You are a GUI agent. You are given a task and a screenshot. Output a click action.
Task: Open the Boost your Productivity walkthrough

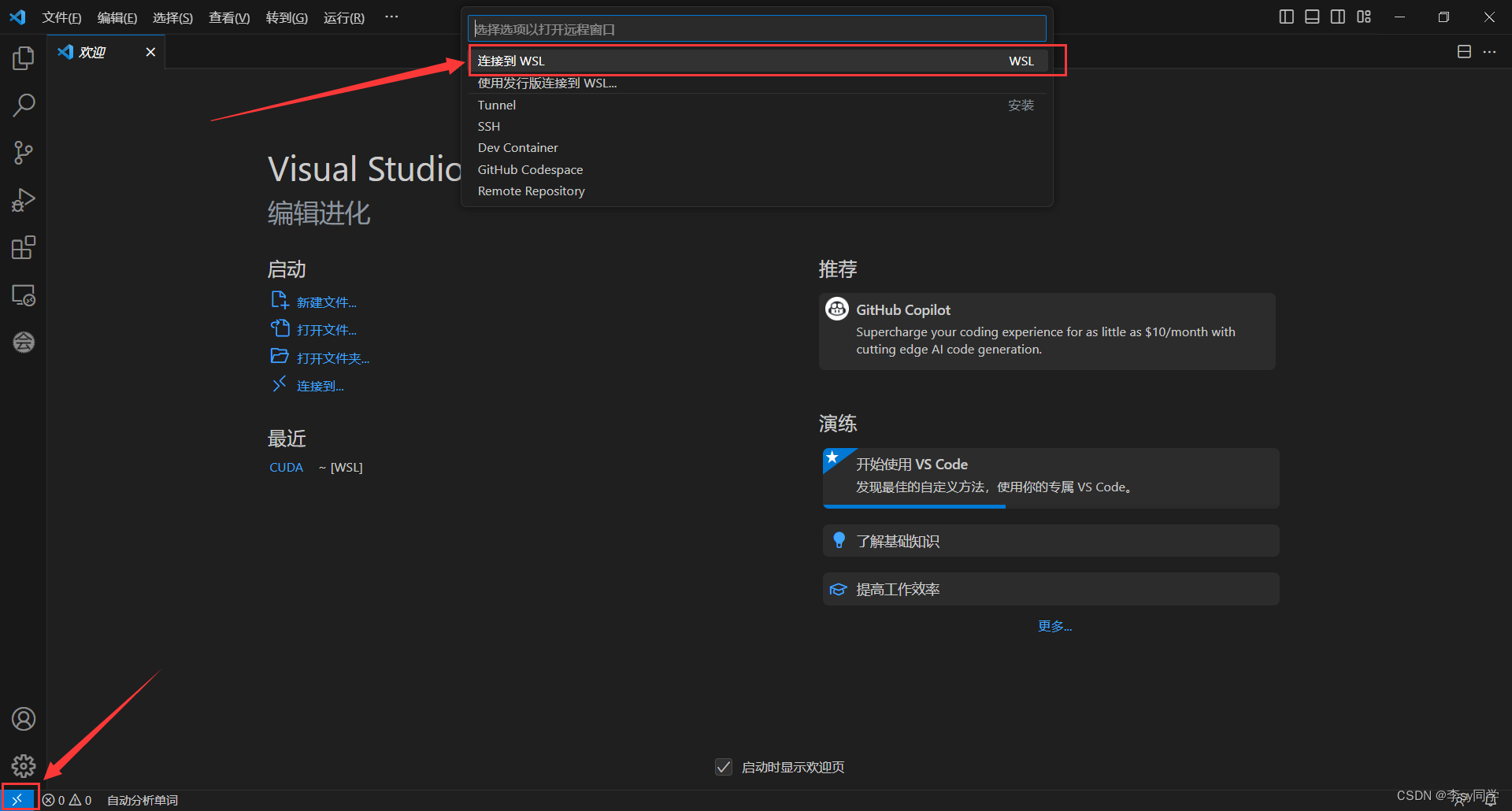1051,589
